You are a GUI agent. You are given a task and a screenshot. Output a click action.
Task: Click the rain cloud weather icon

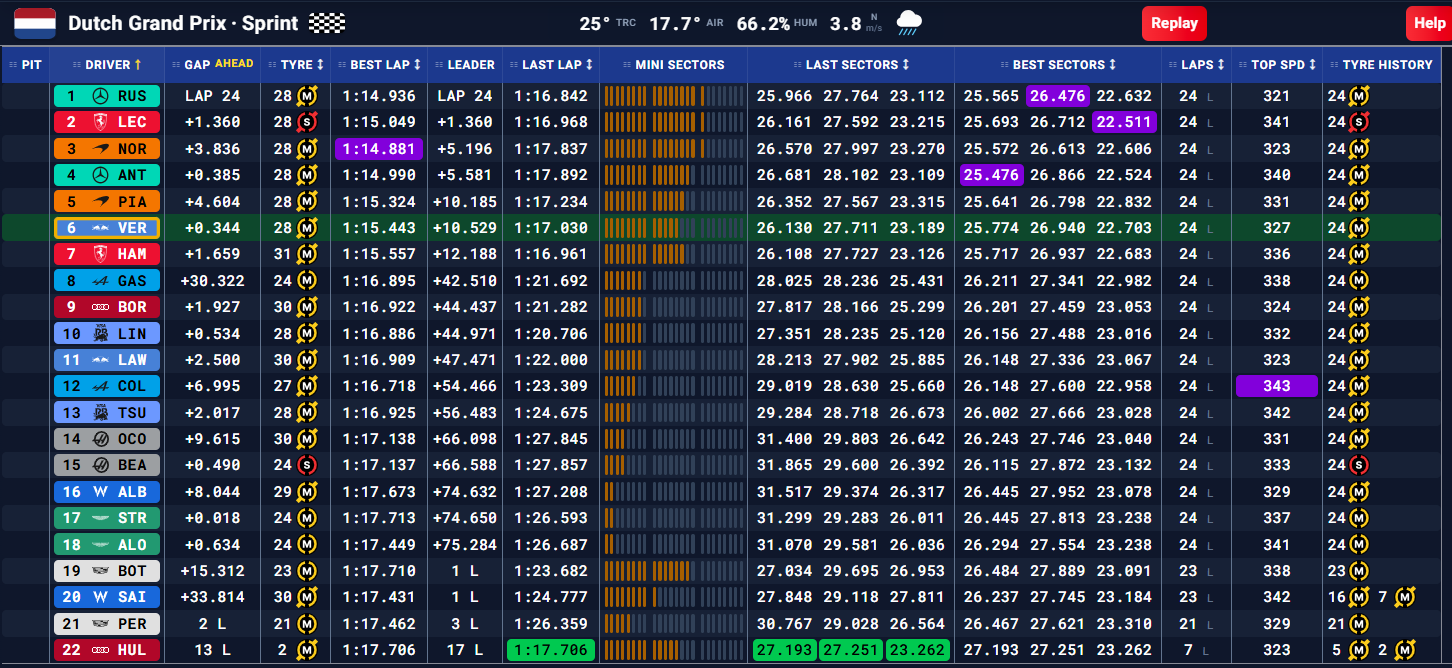point(909,23)
